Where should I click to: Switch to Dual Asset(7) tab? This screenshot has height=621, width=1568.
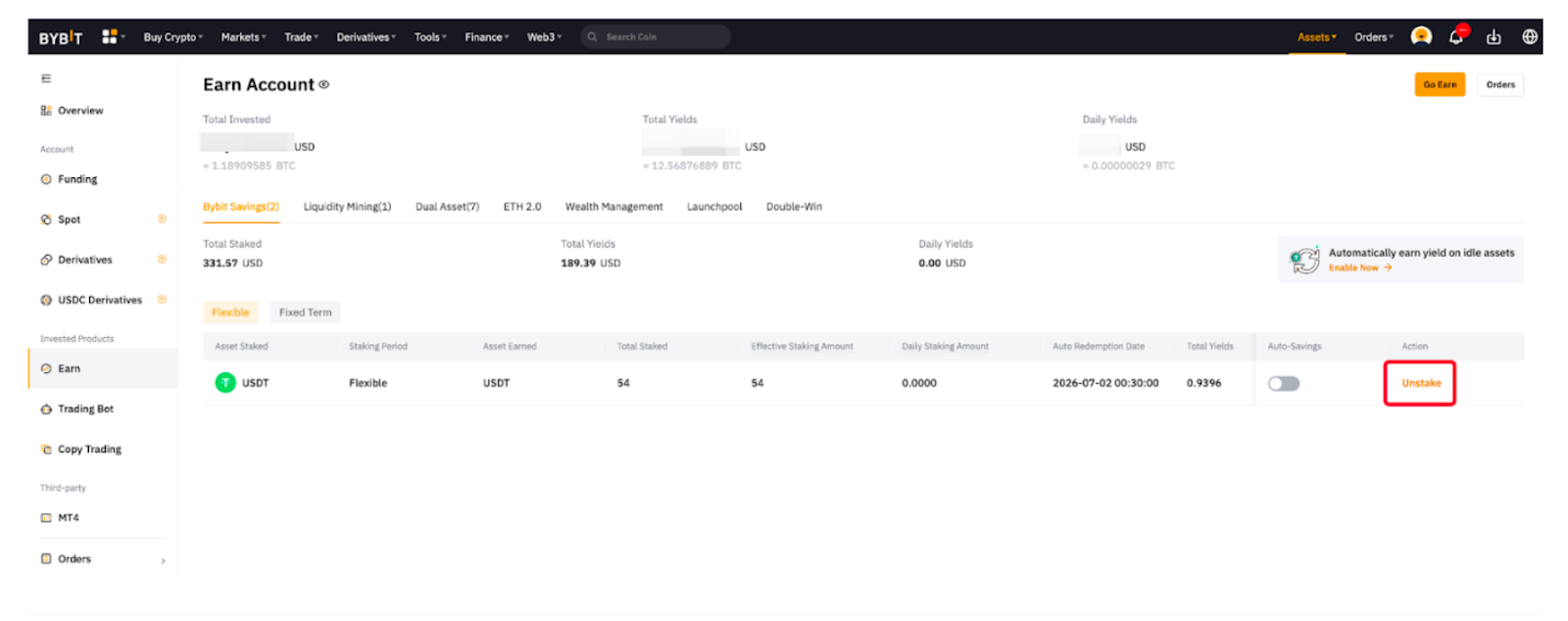click(447, 207)
